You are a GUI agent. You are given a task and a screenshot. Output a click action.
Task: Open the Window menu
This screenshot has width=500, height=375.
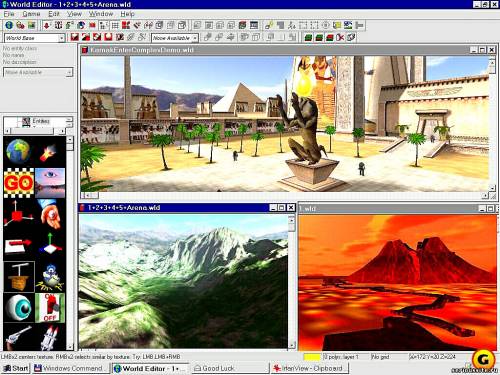click(101, 14)
